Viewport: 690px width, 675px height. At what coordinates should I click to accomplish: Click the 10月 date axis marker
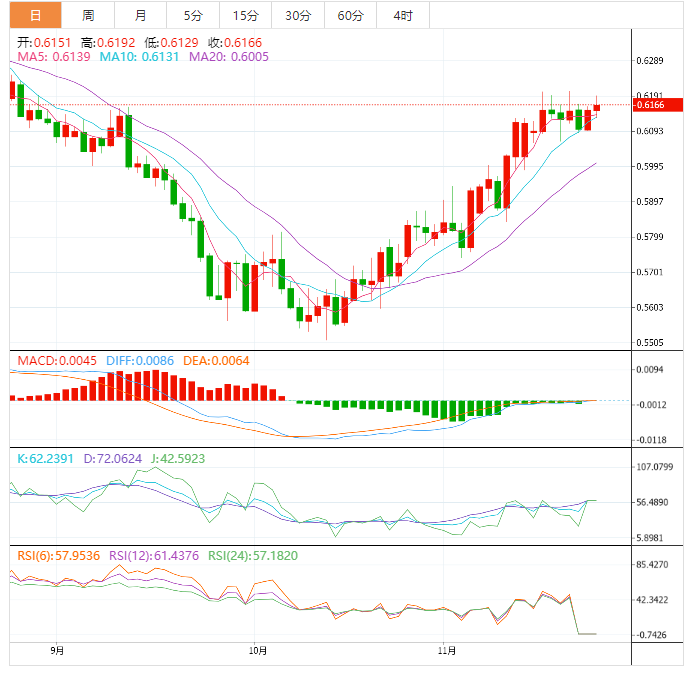tap(258, 650)
